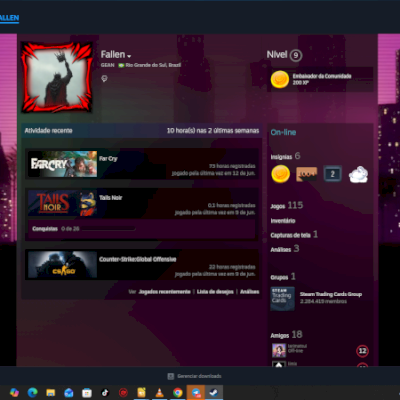The width and height of the screenshot is (400, 400).
Task: Open the Tails Noir game thumbnail
Action: tap(62, 203)
